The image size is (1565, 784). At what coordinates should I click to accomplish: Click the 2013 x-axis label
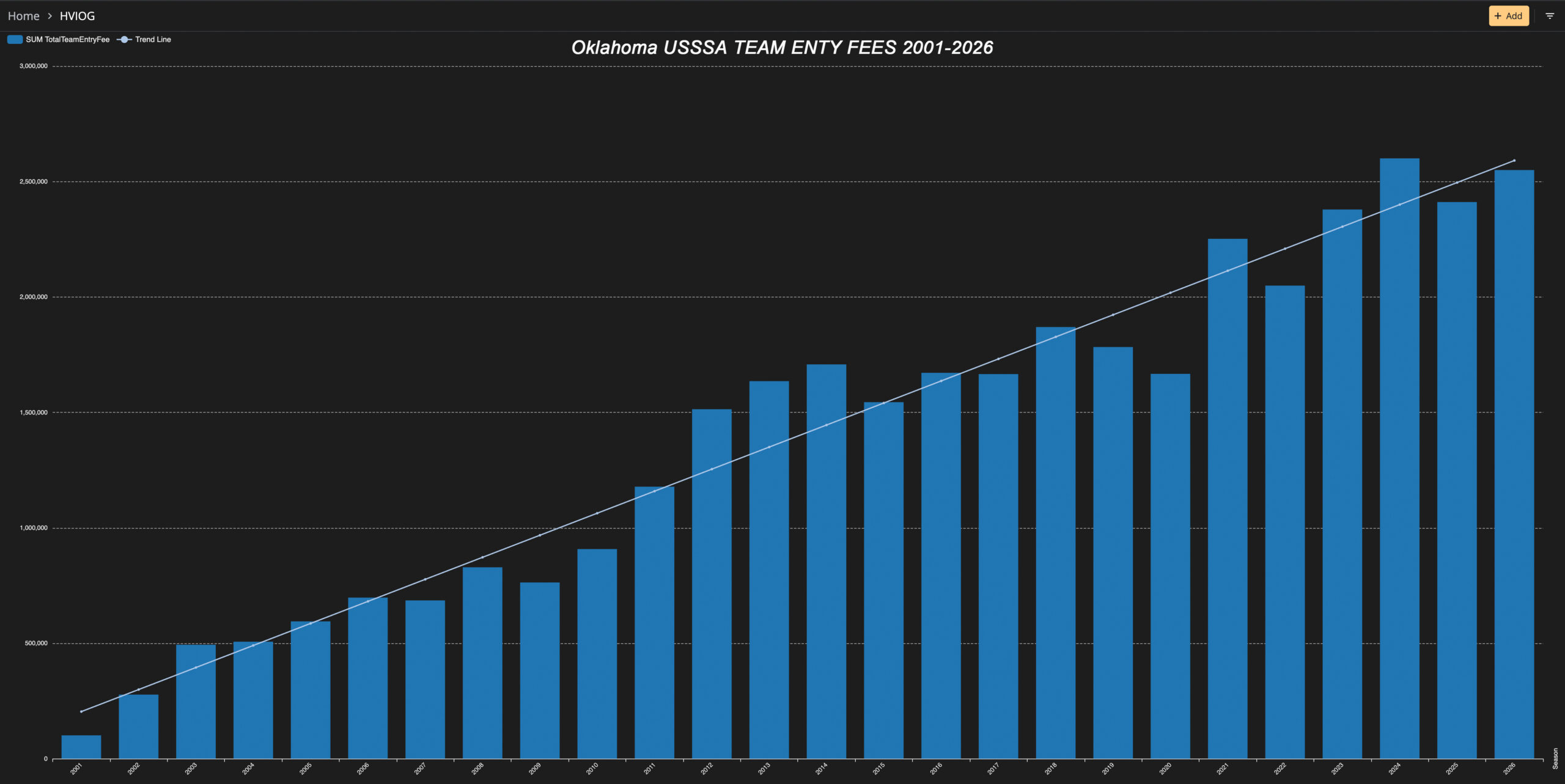[764, 769]
